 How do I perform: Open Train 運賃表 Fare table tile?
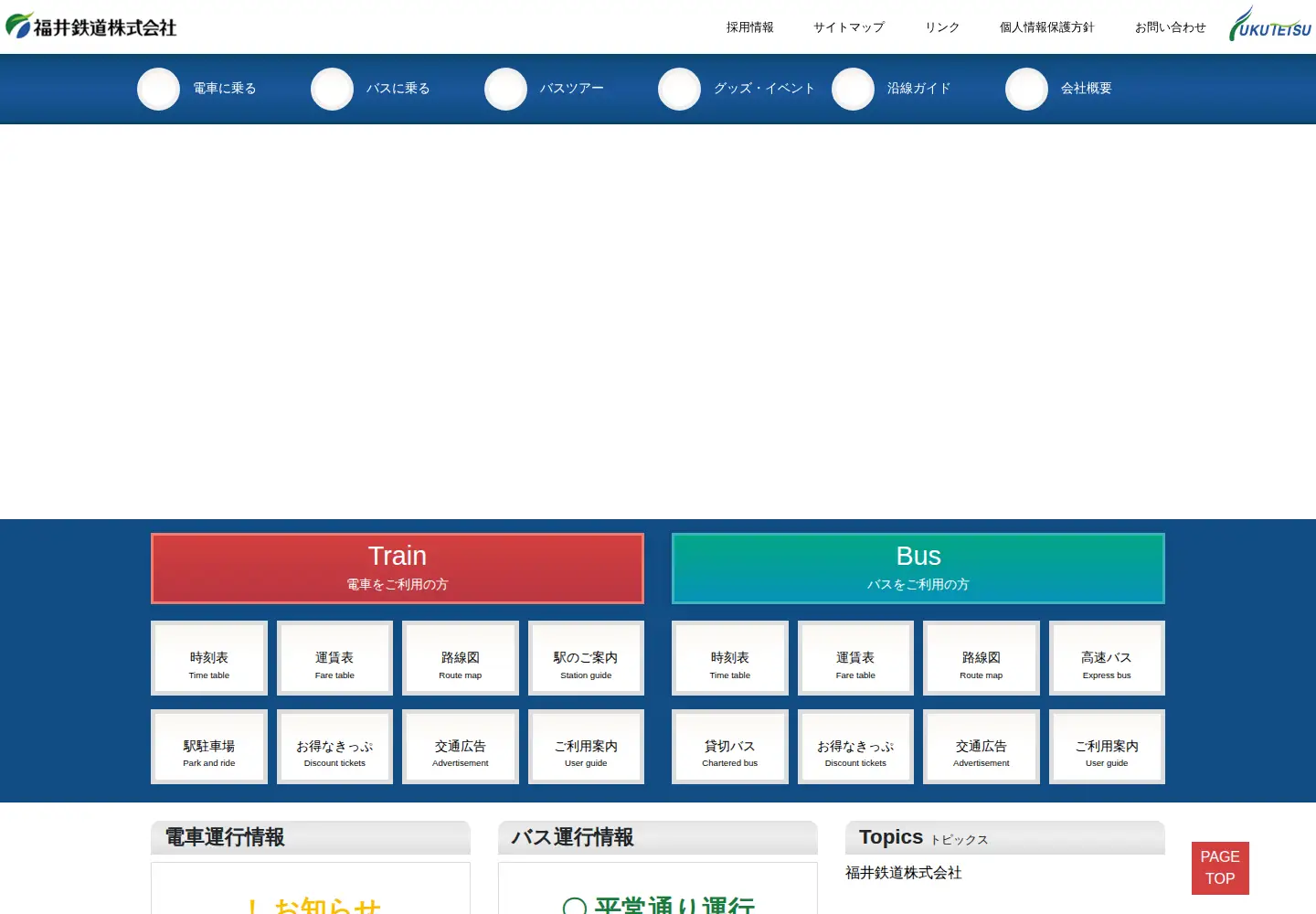[x=334, y=658]
